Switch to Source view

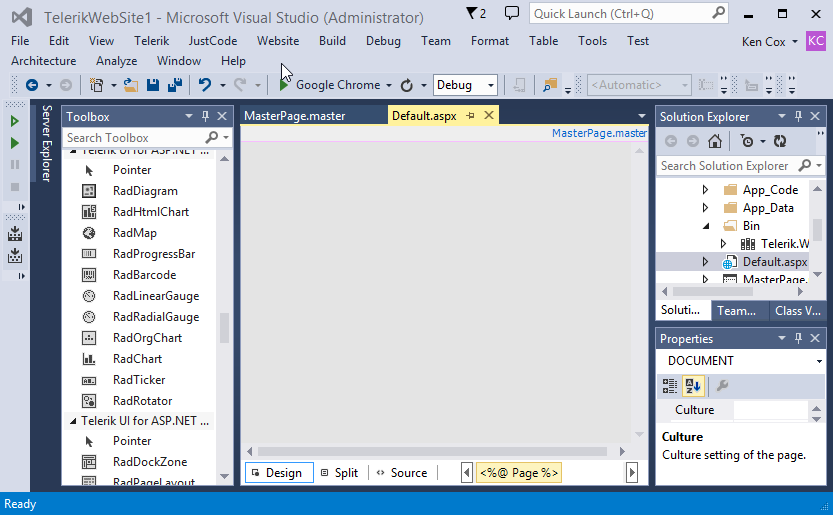tap(402, 473)
